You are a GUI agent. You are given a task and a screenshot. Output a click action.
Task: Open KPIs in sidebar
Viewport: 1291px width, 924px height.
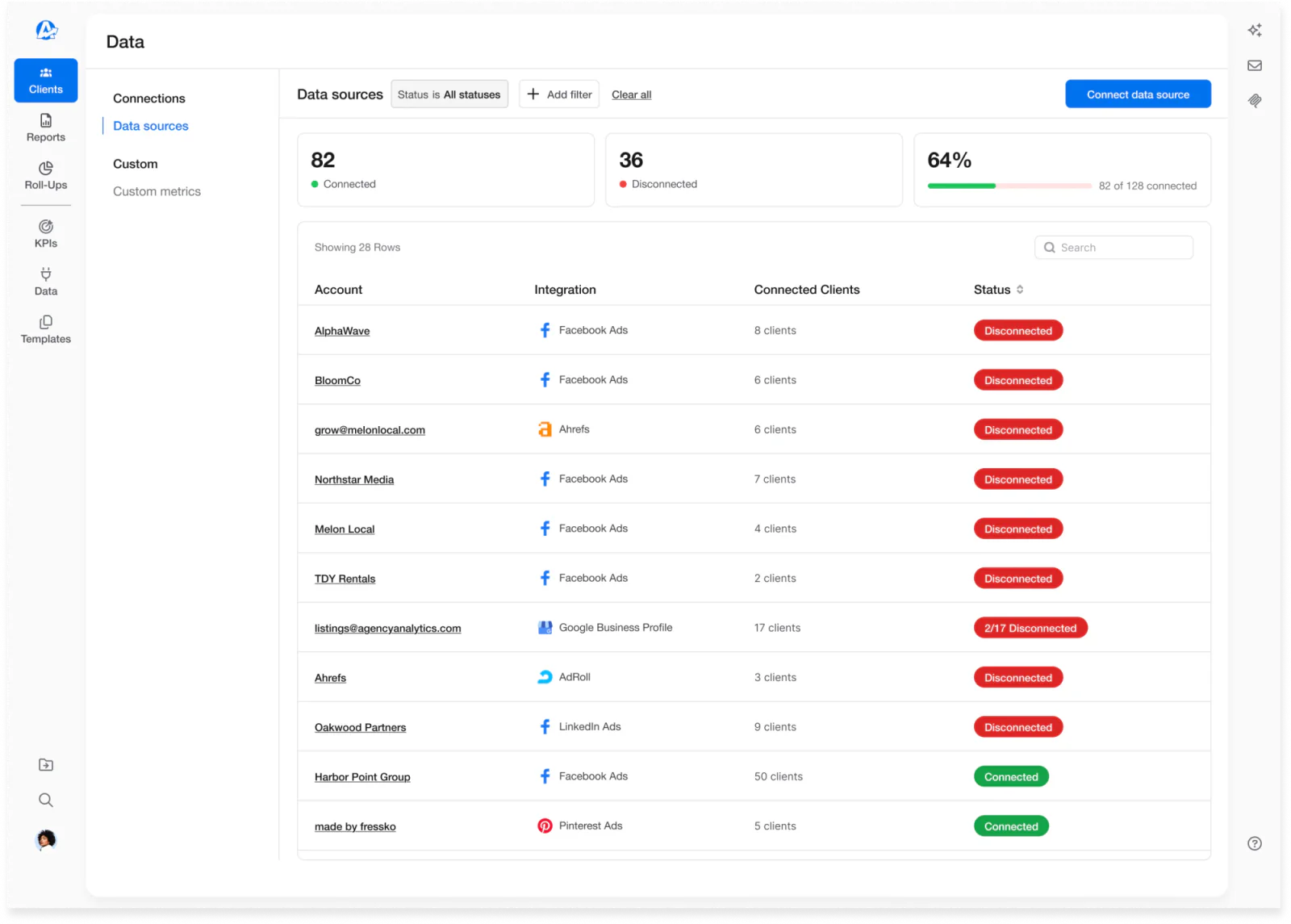click(46, 234)
